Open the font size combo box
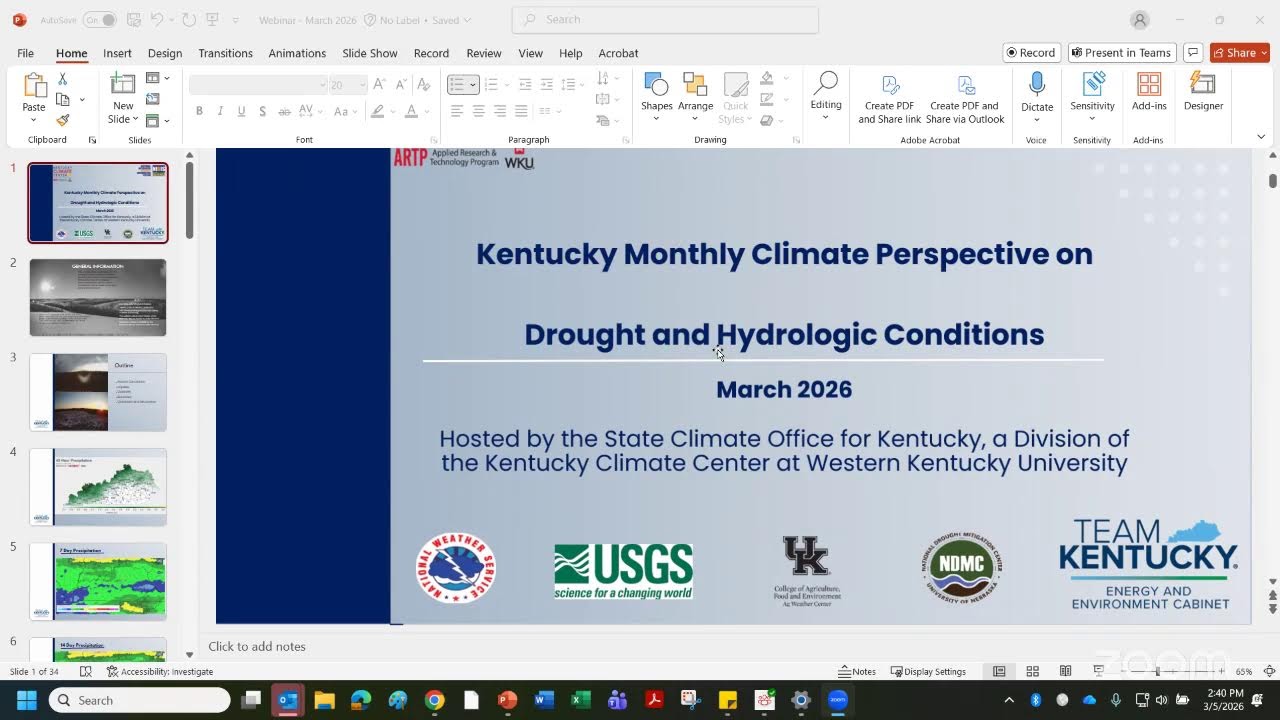The image size is (1280, 720). [347, 85]
